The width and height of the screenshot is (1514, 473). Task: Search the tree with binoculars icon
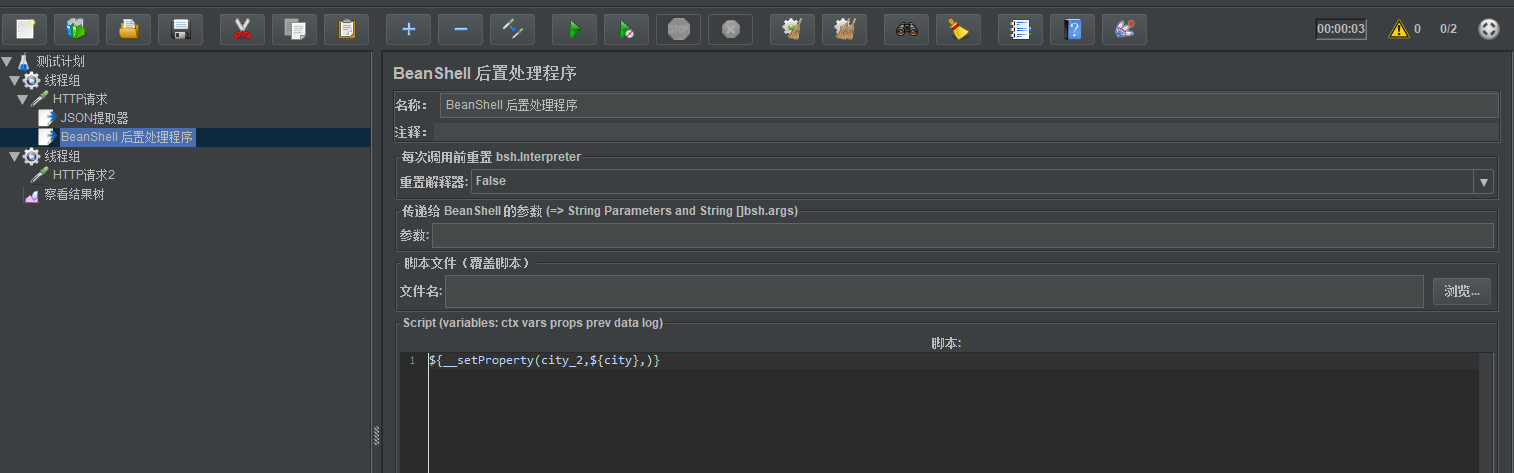pyautogui.click(x=906, y=29)
